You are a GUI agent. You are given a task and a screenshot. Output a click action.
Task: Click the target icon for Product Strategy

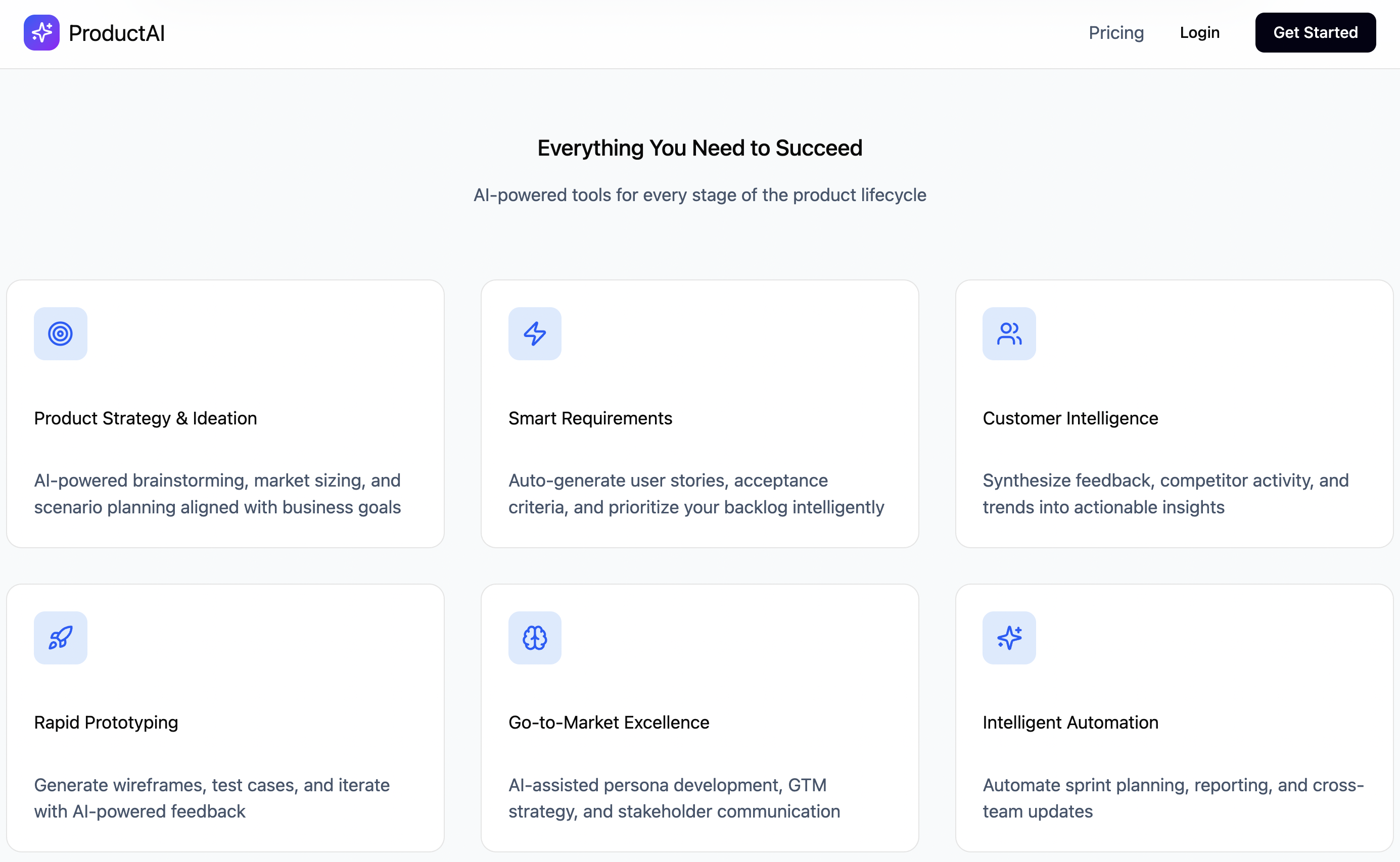(61, 333)
